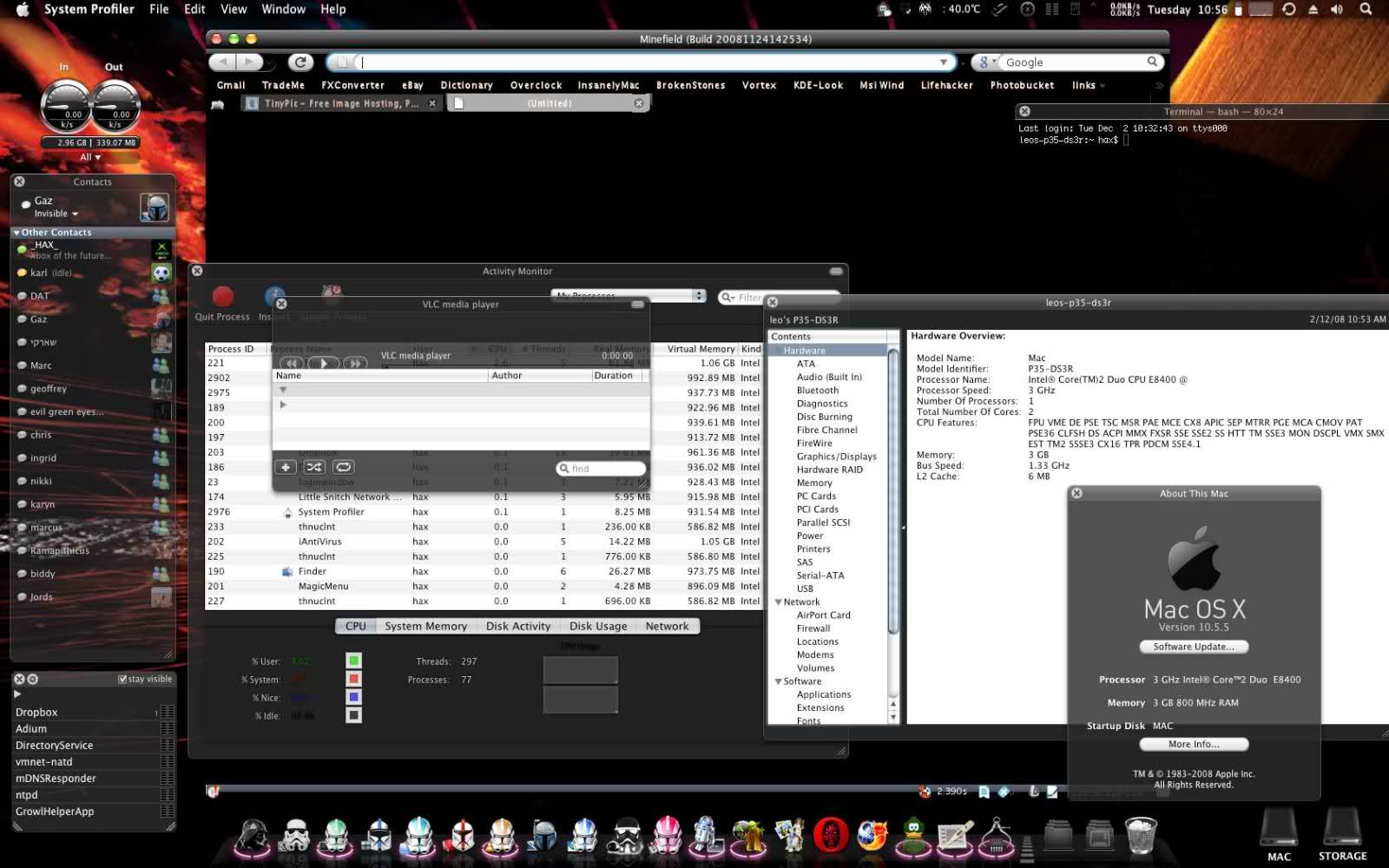Viewport: 1389px width, 868px height.
Task: Open Spotlight search in the menu bar
Action: point(1366,10)
